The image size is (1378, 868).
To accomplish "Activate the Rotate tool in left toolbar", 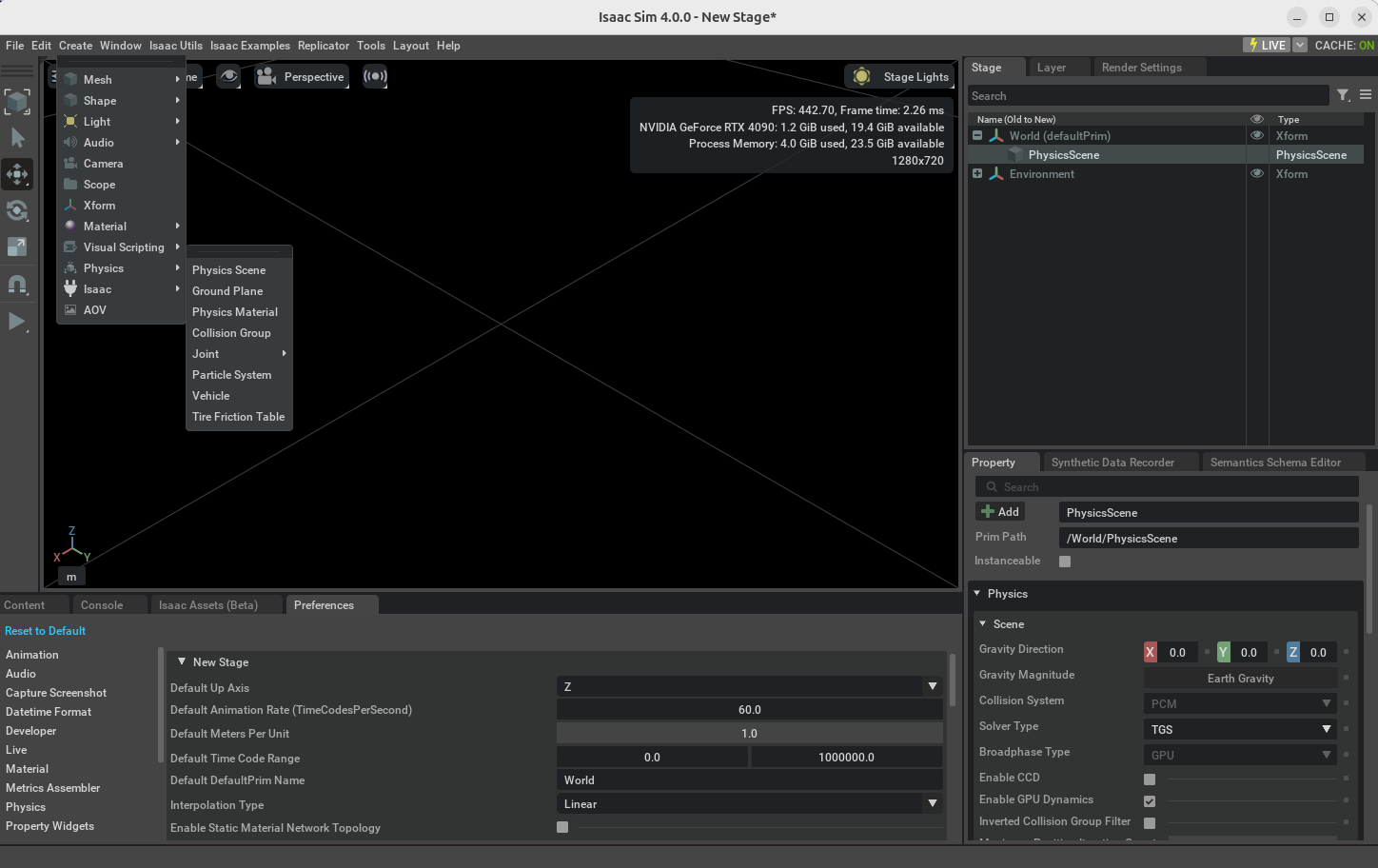I will [x=17, y=210].
